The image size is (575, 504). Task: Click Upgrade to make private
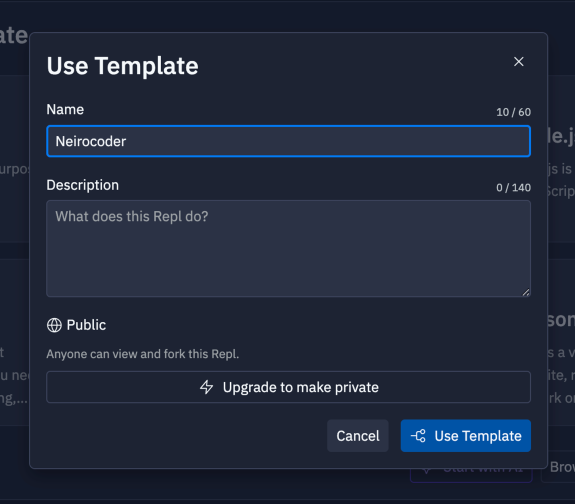point(289,387)
